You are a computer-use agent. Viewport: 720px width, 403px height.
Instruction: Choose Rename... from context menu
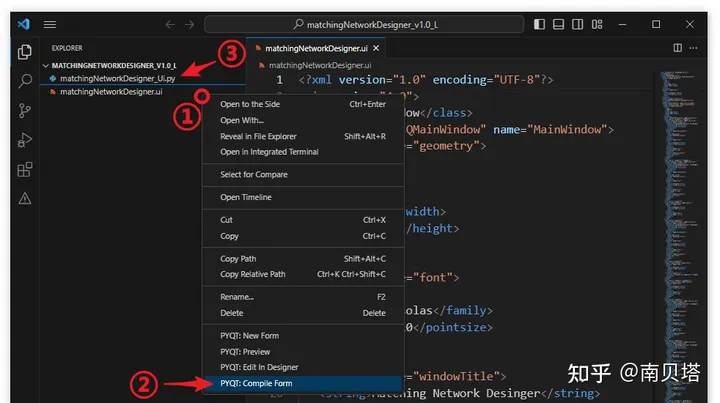click(303, 297)
